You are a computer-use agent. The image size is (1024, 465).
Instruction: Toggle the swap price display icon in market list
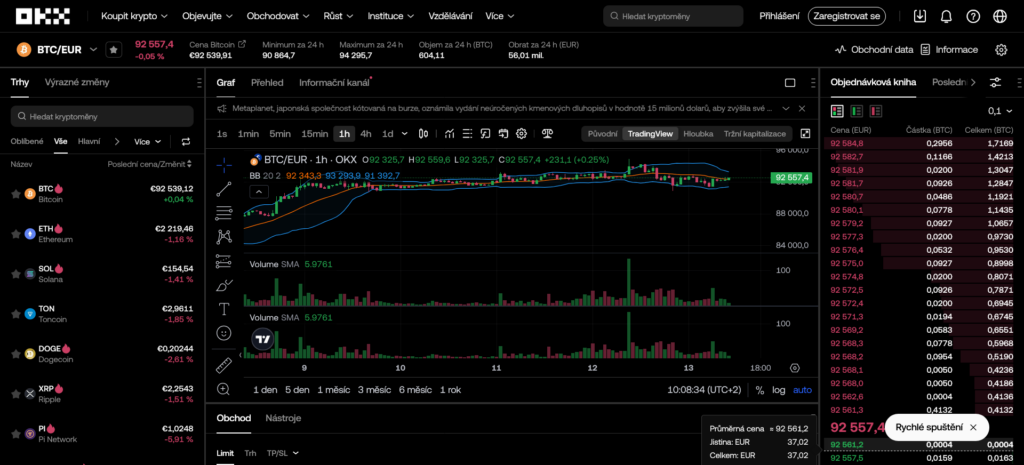[186, 142]
